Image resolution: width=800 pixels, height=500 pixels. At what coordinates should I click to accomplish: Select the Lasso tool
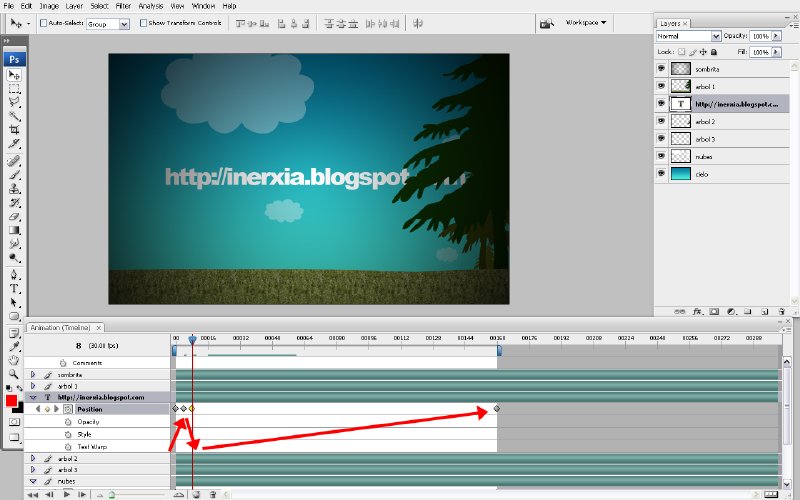[14, 102]
